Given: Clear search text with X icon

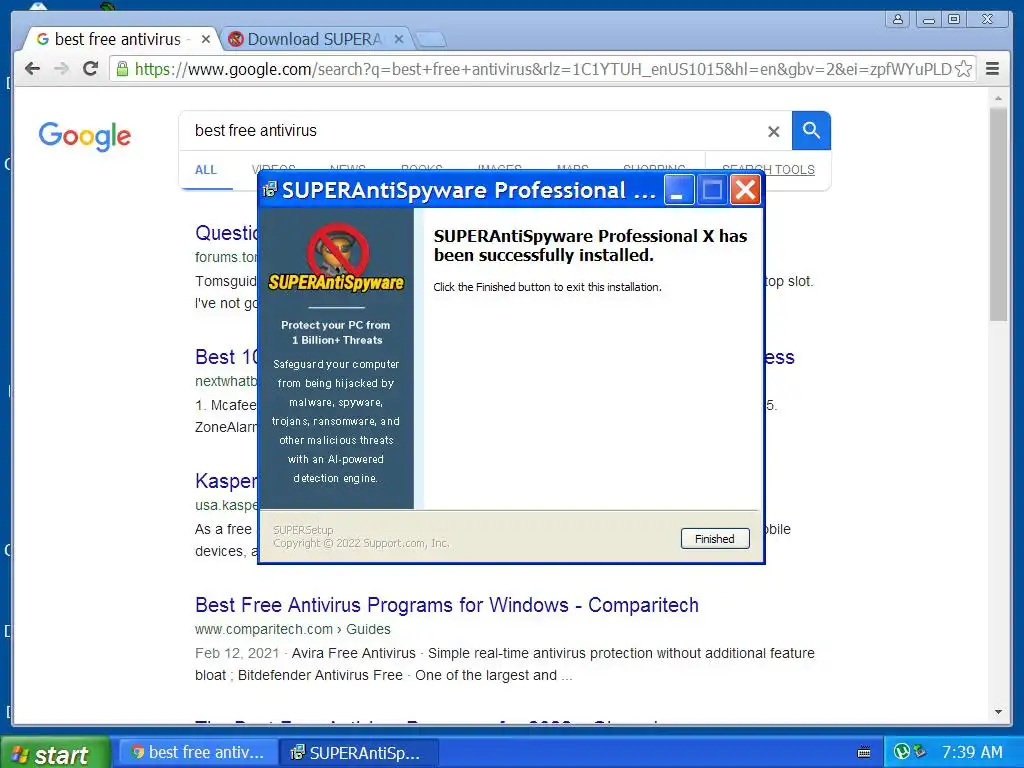Looking at the screenshot, I should click(x=773, y=131).
